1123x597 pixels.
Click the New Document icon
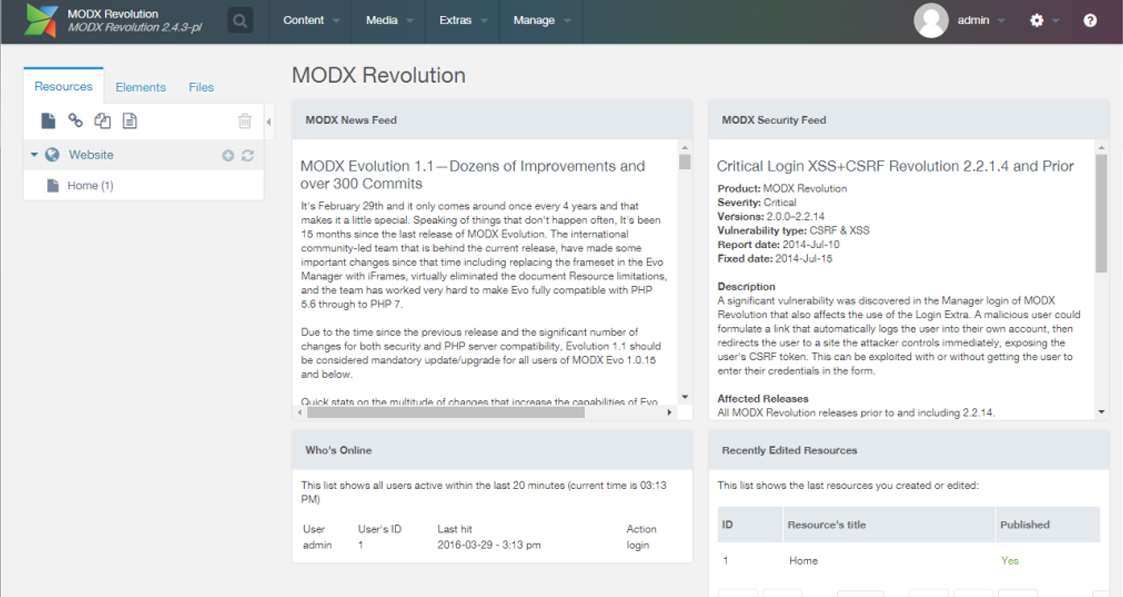point(48,121)
